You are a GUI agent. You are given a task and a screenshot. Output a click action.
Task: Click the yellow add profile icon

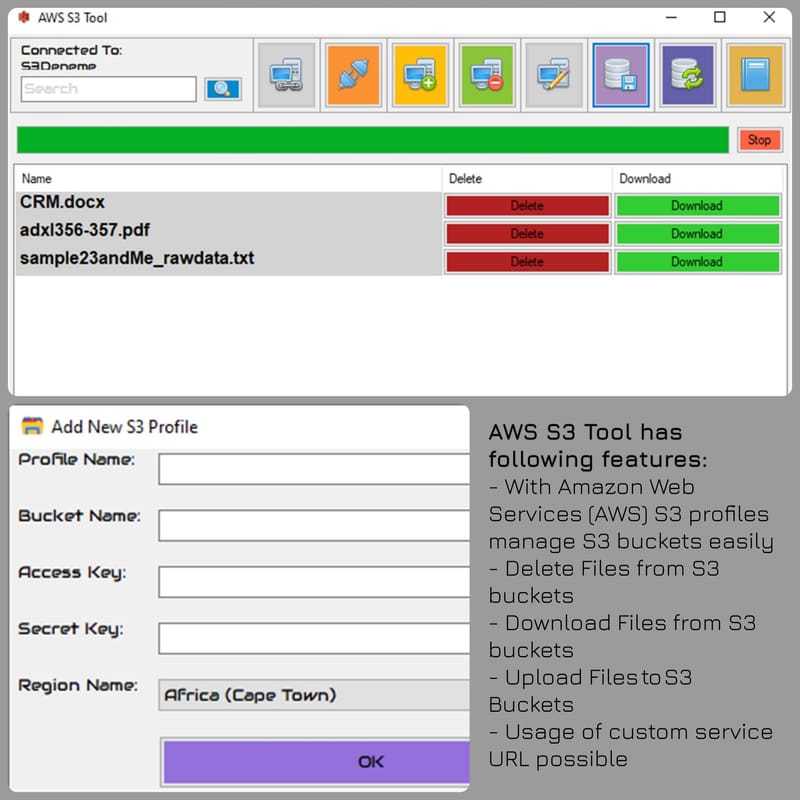coord(420,76)
